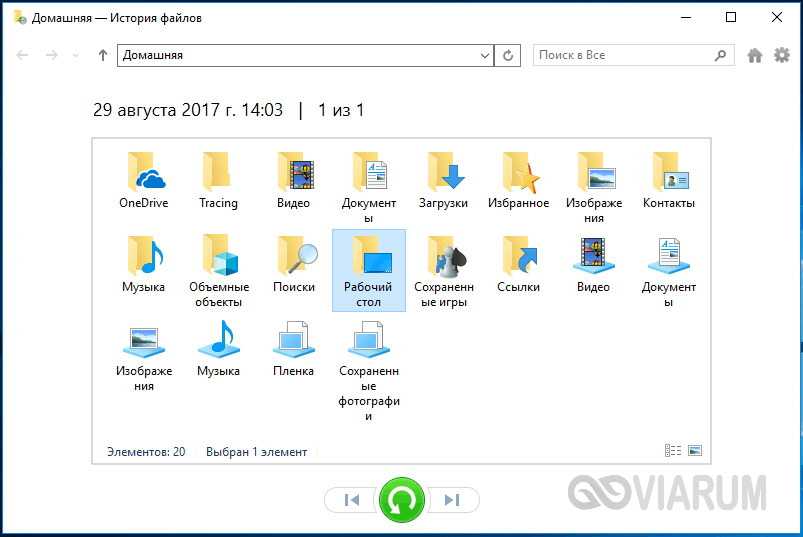Navigate up one folder level
This screenshot has height=537, width=803.
(x=102, y=55)
